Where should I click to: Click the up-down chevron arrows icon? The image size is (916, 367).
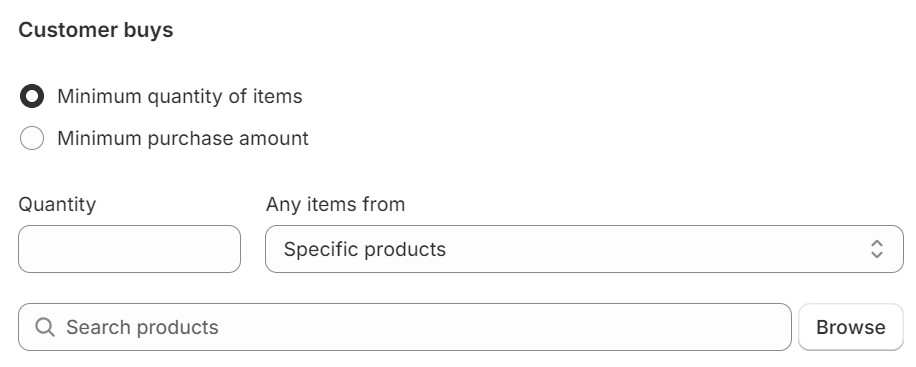pyautogui.click(x=876, y=249)
